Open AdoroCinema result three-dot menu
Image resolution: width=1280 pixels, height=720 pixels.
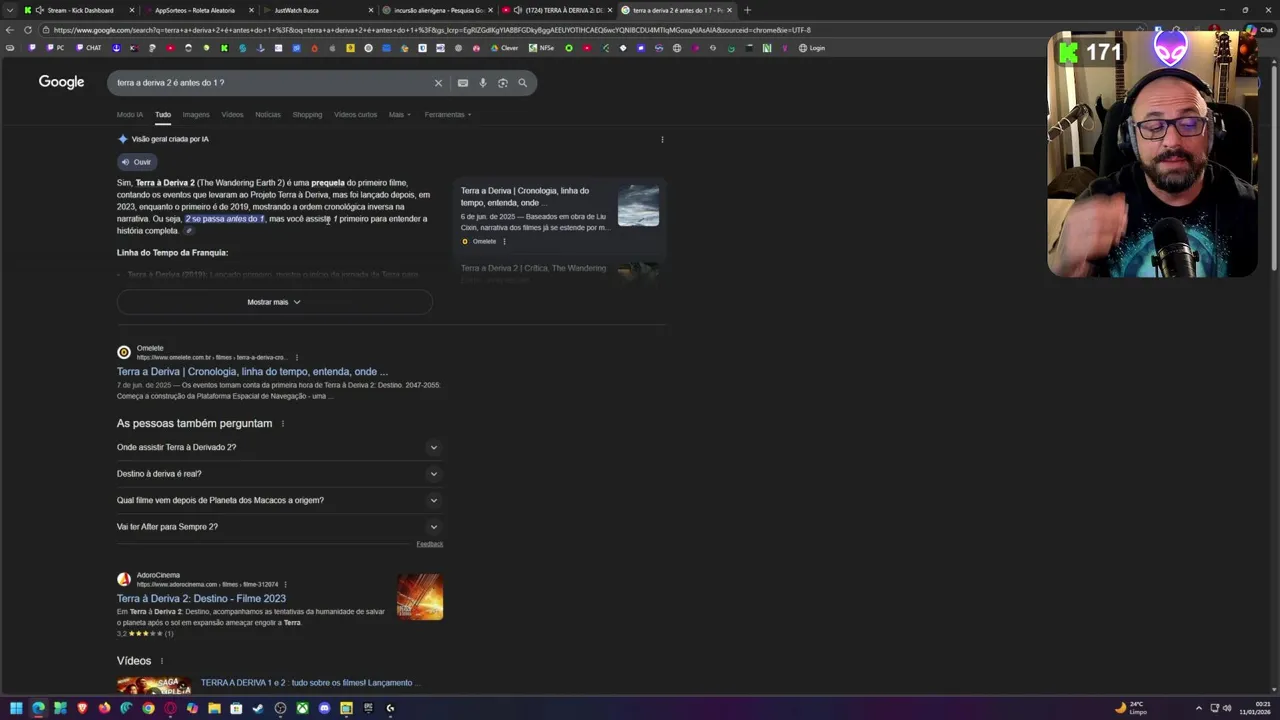pos(285,584)
